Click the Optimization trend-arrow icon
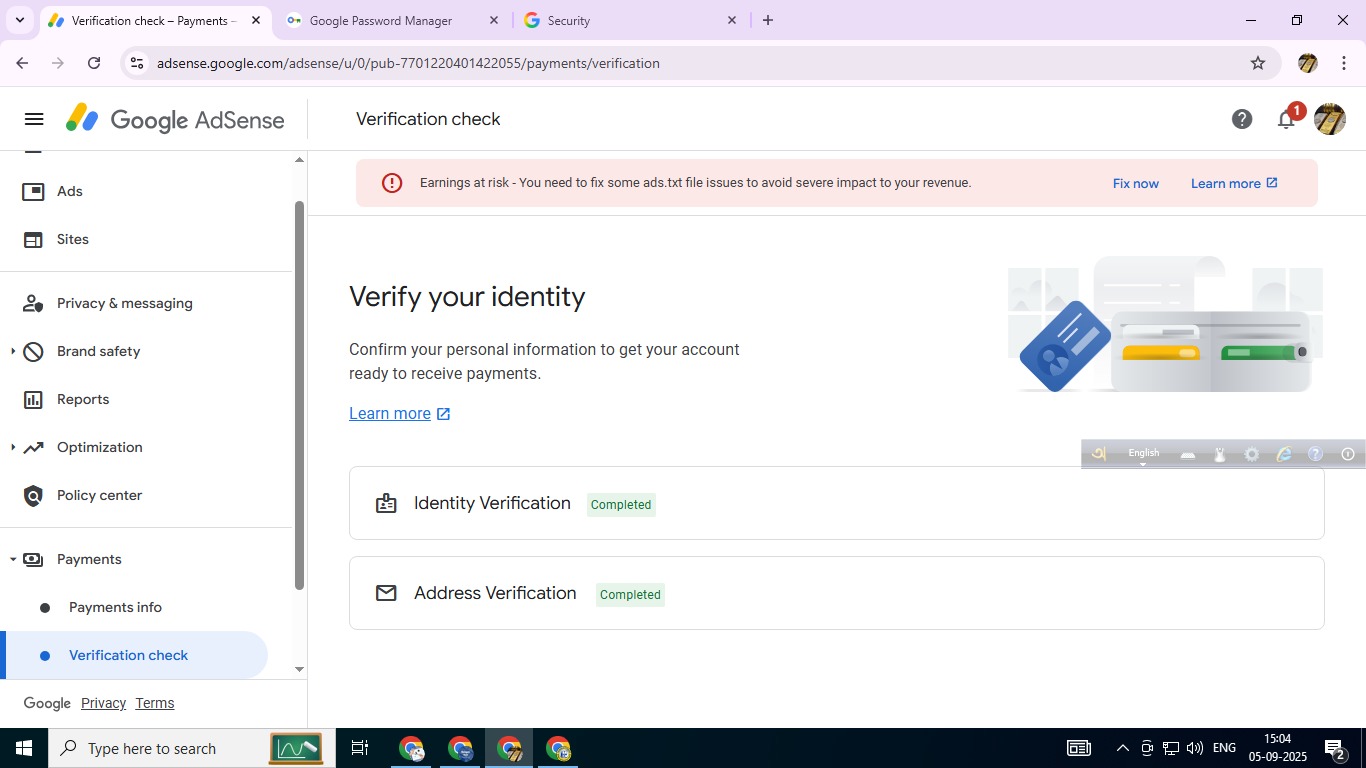Viewport: 1366px width, 768px height. (x=33, y=447)
